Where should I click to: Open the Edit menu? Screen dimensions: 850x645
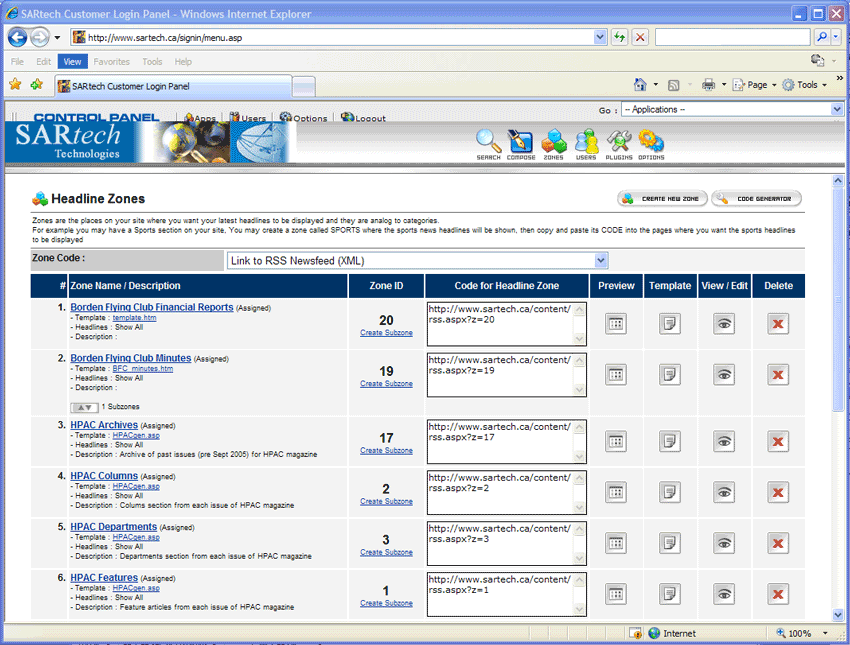[43, 62]
